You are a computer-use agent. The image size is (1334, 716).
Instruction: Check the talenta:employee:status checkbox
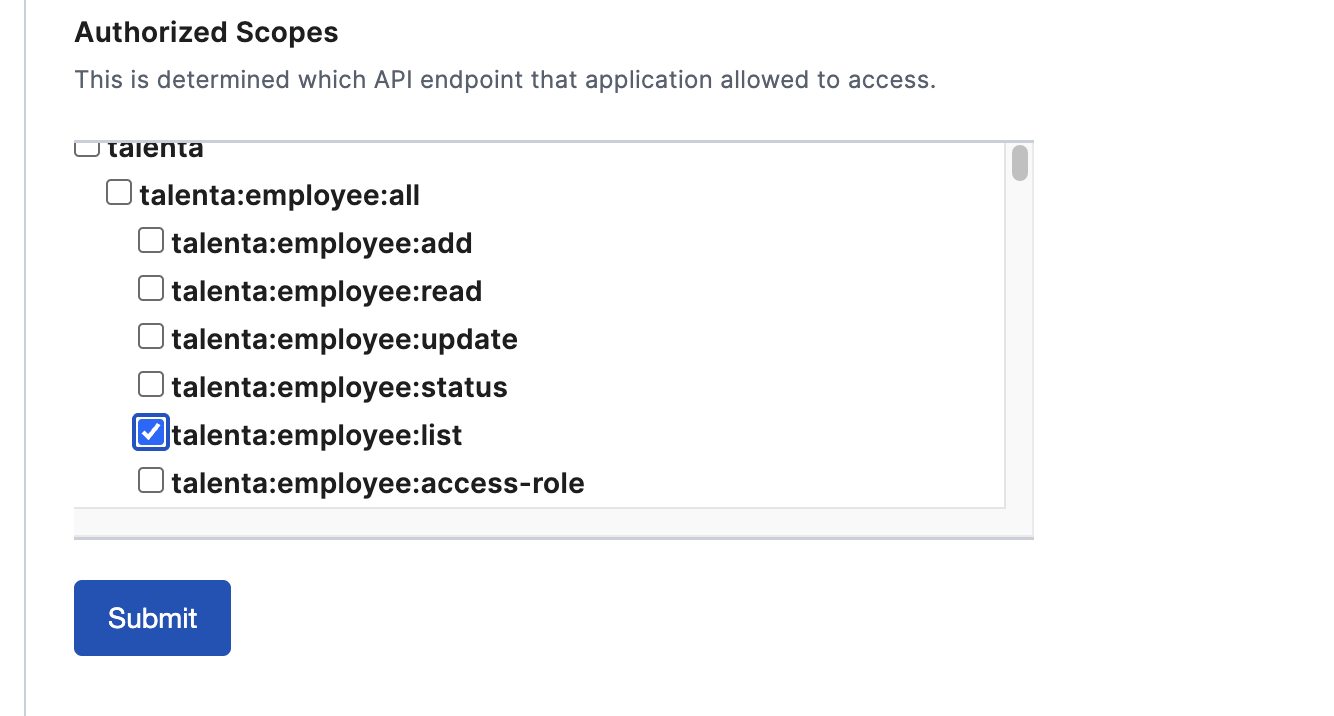point(151,384)
